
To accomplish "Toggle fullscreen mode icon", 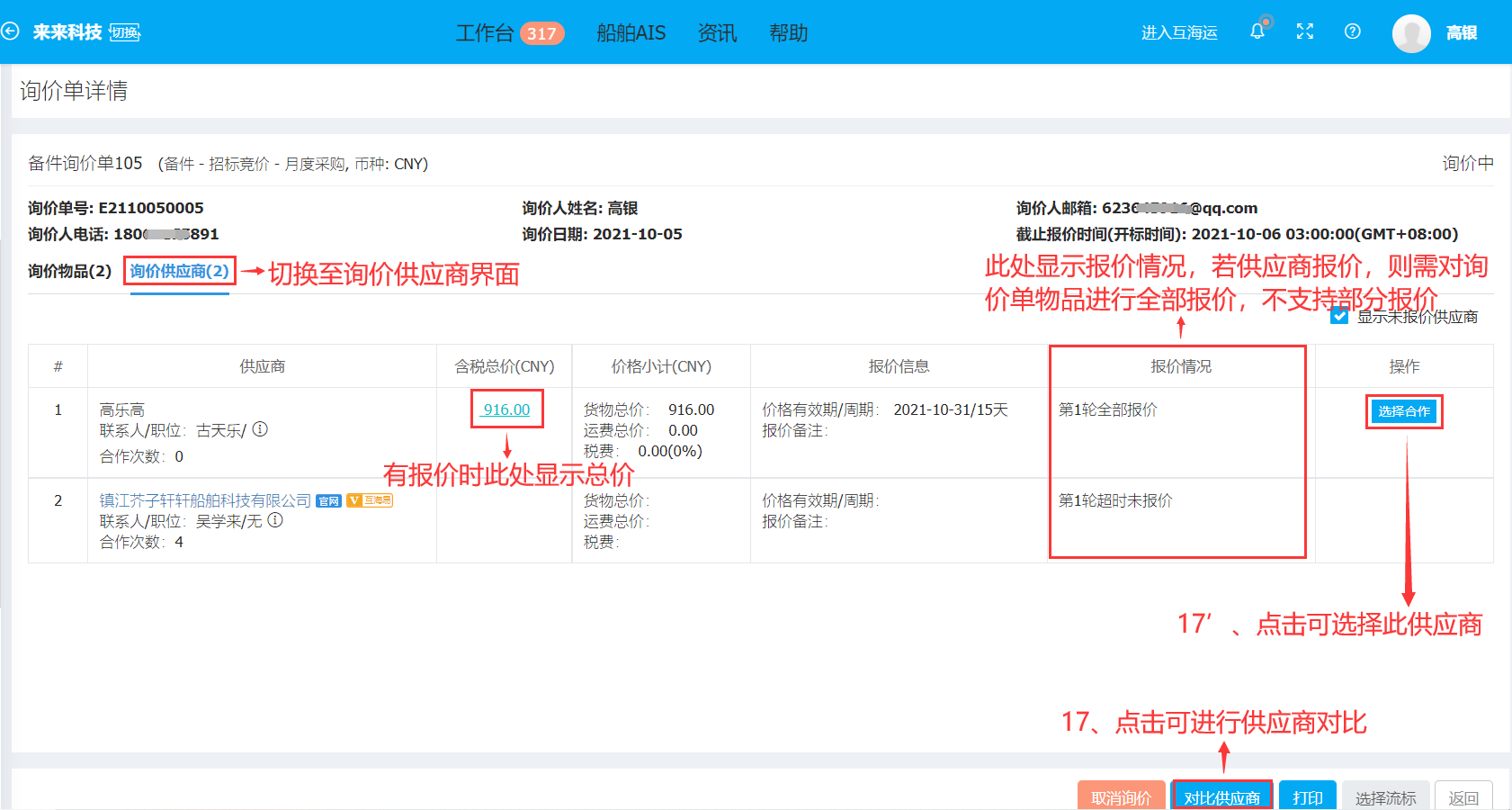I will [1305, 31].
